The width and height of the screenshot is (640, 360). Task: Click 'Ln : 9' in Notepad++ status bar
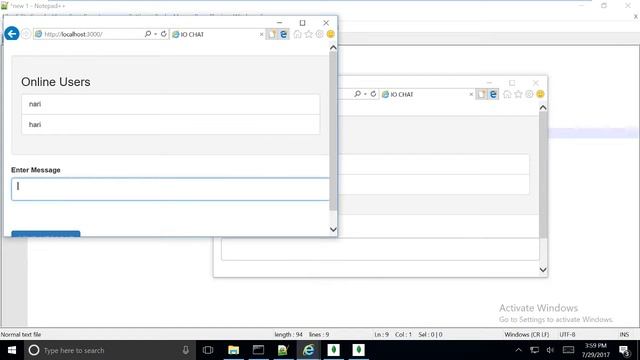(x=382, y=334)
